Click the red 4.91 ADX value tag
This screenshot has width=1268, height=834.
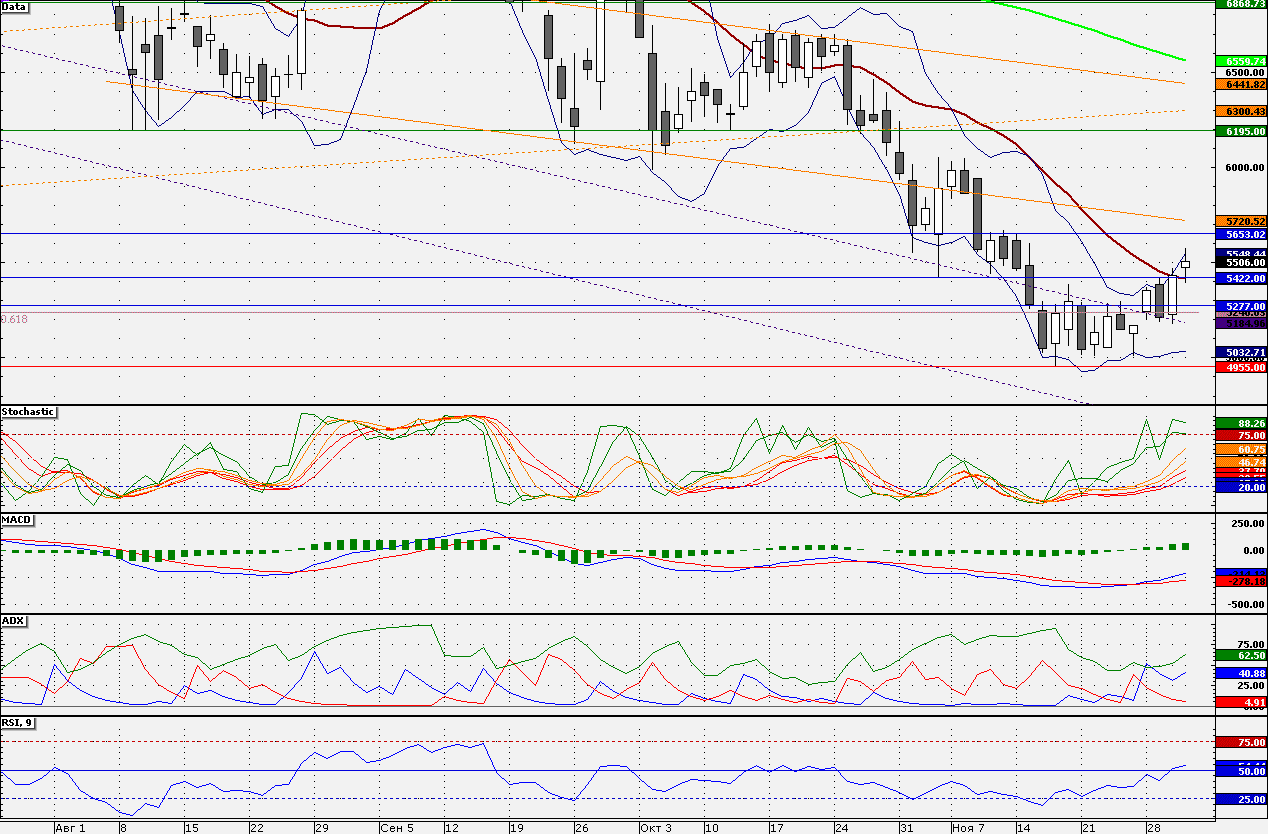coord(1240,703)
